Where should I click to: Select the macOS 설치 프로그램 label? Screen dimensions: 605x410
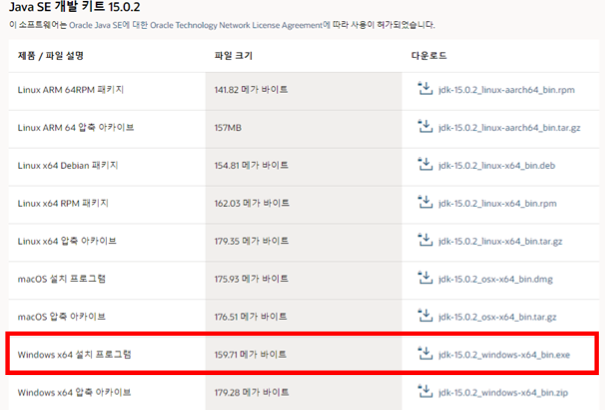[x=62, y=278]
